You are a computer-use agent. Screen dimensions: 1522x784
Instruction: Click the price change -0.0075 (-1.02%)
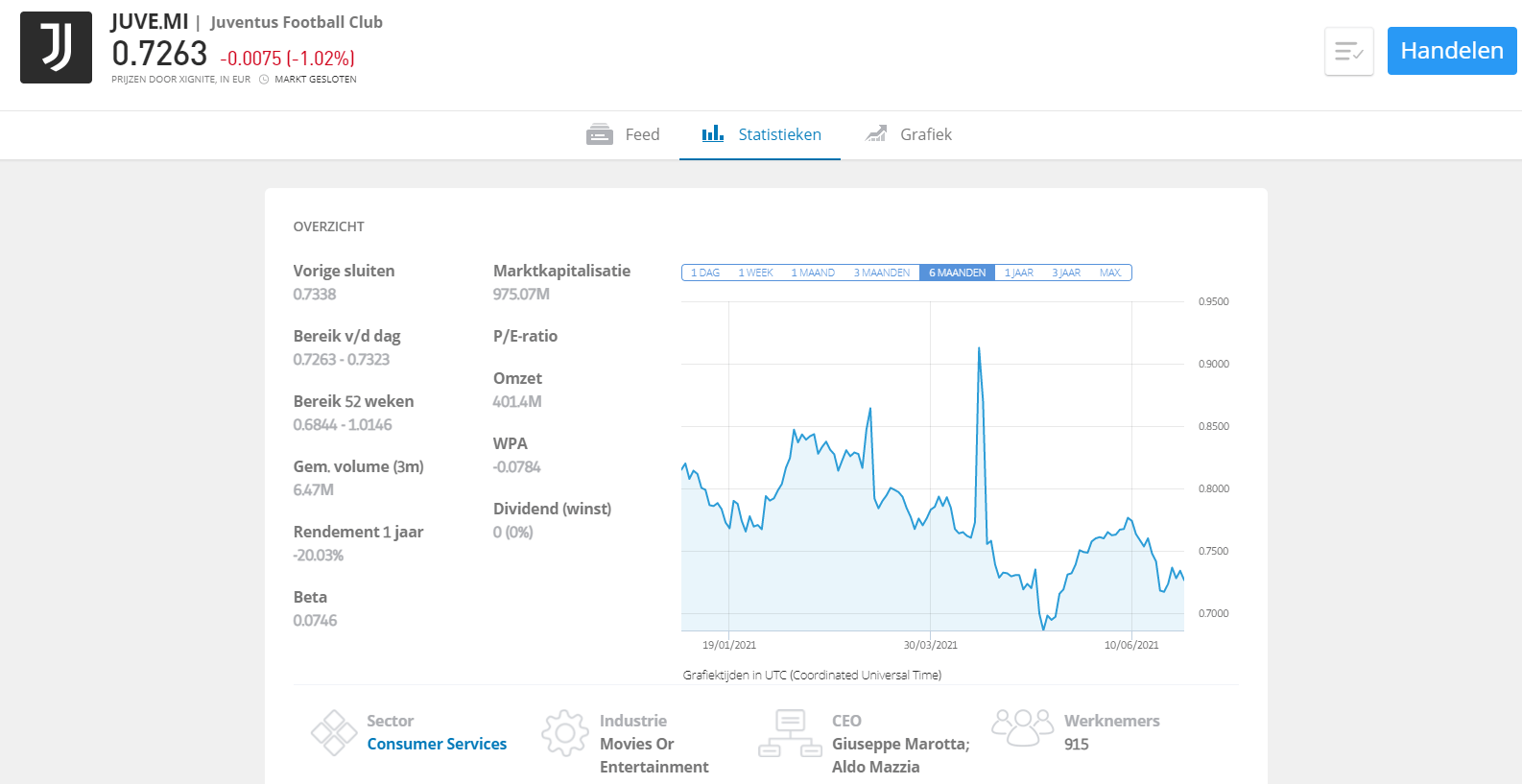(288, 59)
